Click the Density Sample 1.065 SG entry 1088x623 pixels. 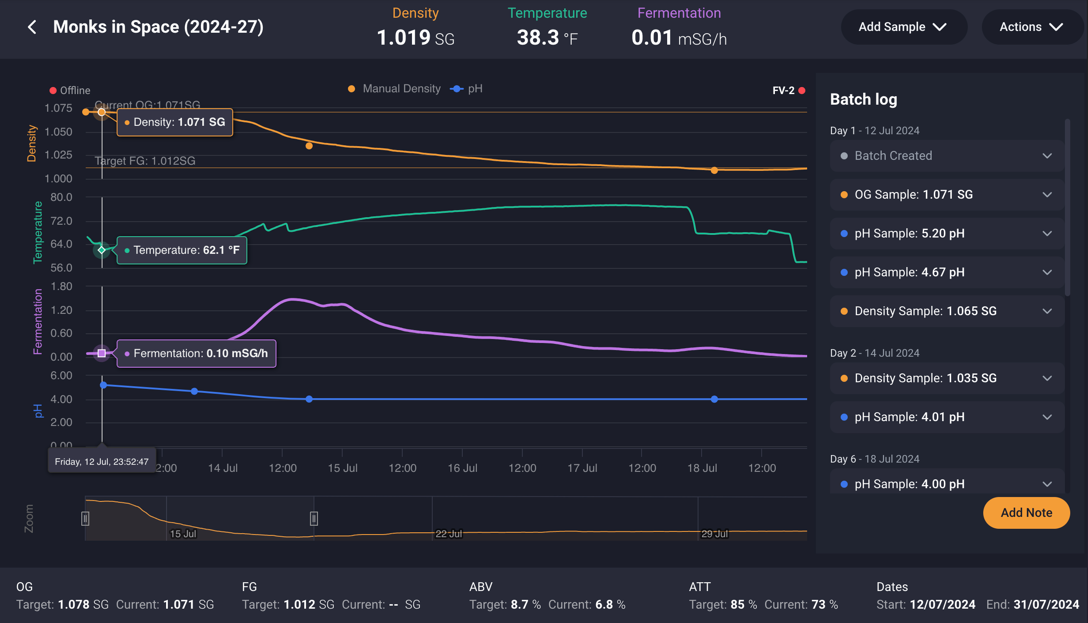(x=946, y=311)
